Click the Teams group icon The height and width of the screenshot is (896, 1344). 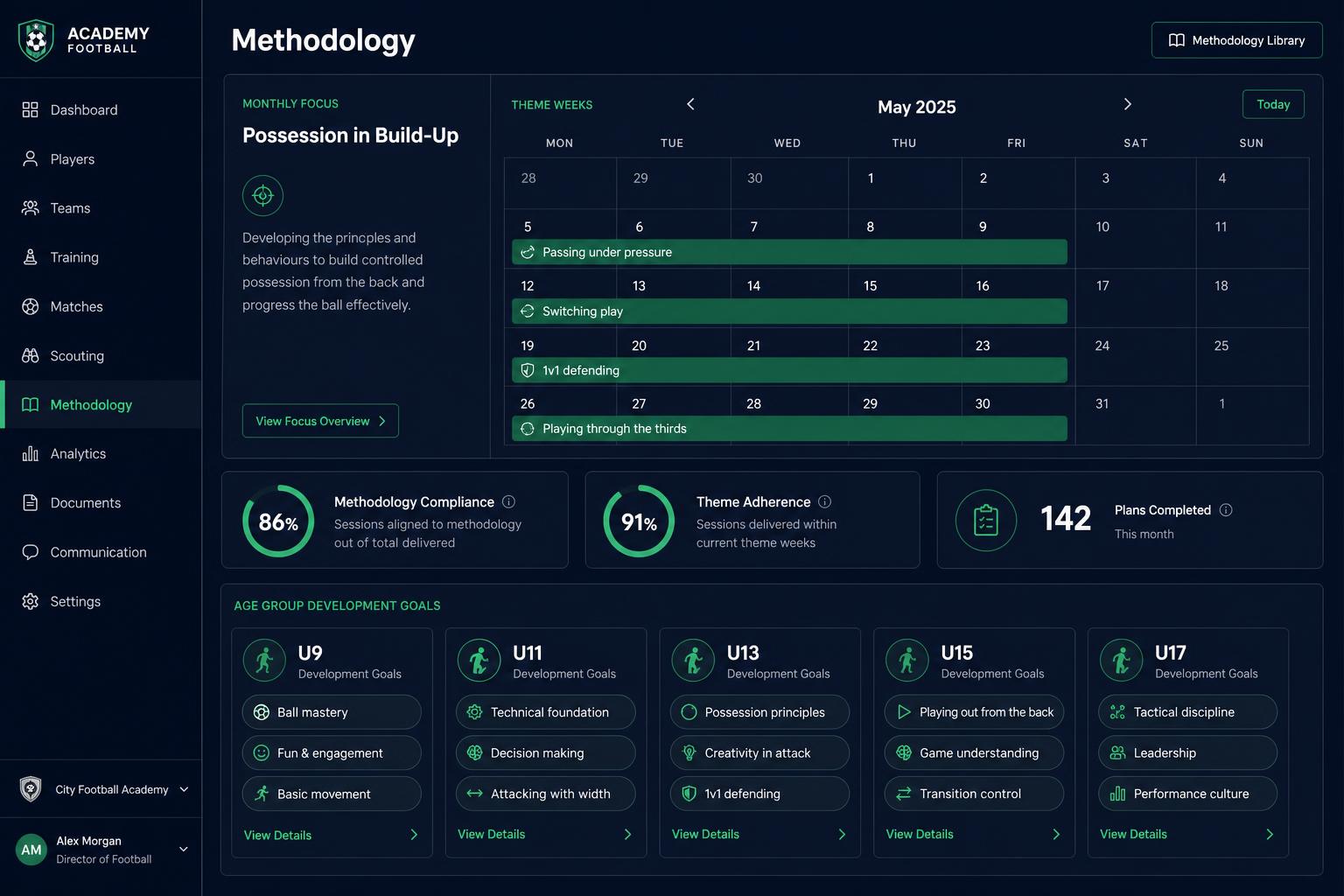pyautogui.click(x=31, y=208)
